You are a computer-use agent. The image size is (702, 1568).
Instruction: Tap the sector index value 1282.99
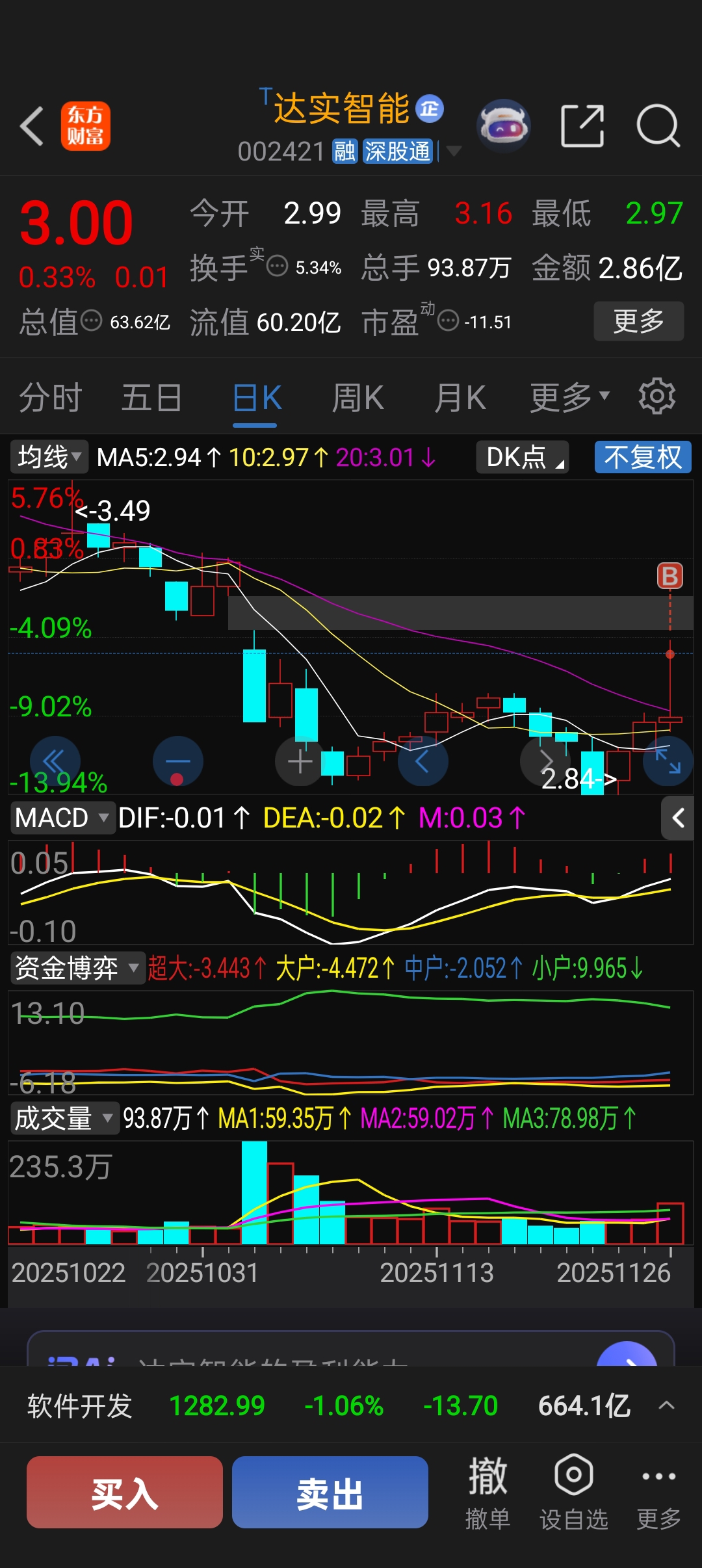point(217,1406)
